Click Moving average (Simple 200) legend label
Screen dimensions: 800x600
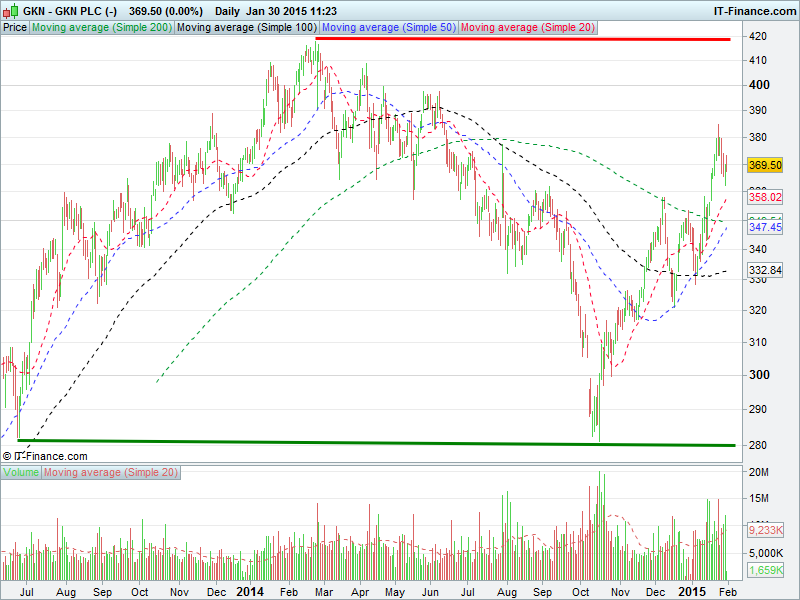click(102, 28)
